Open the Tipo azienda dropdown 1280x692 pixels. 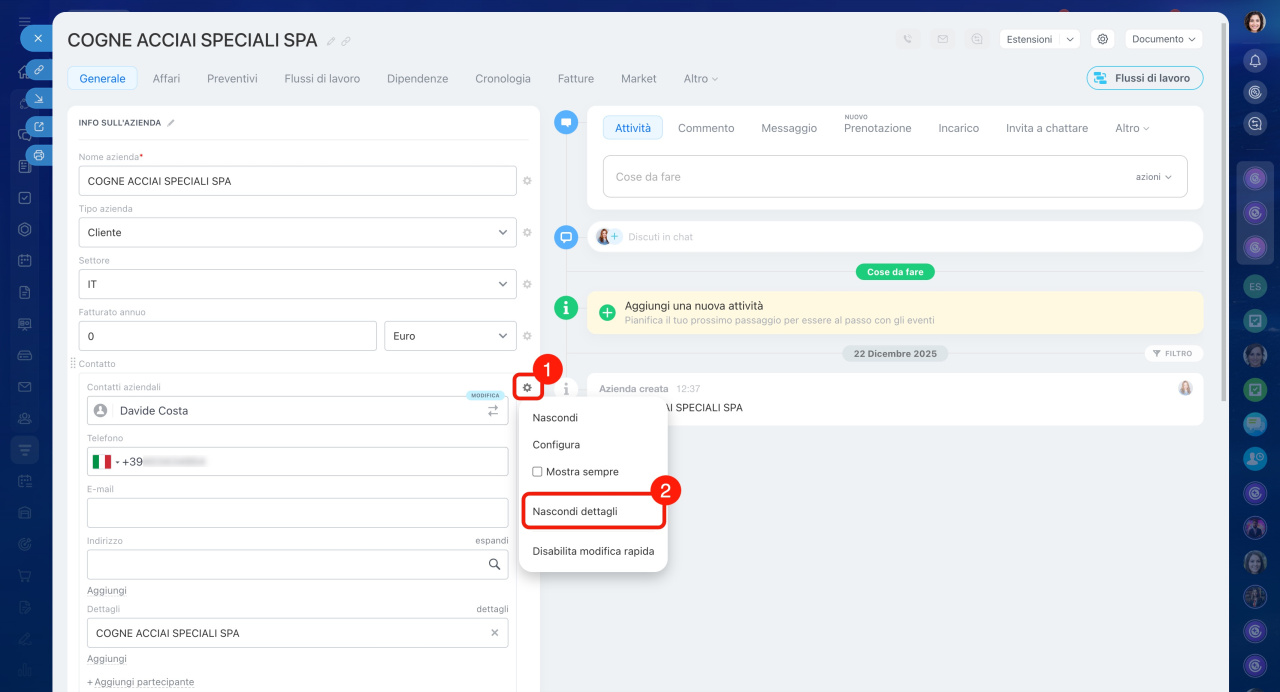click(297, 232)
